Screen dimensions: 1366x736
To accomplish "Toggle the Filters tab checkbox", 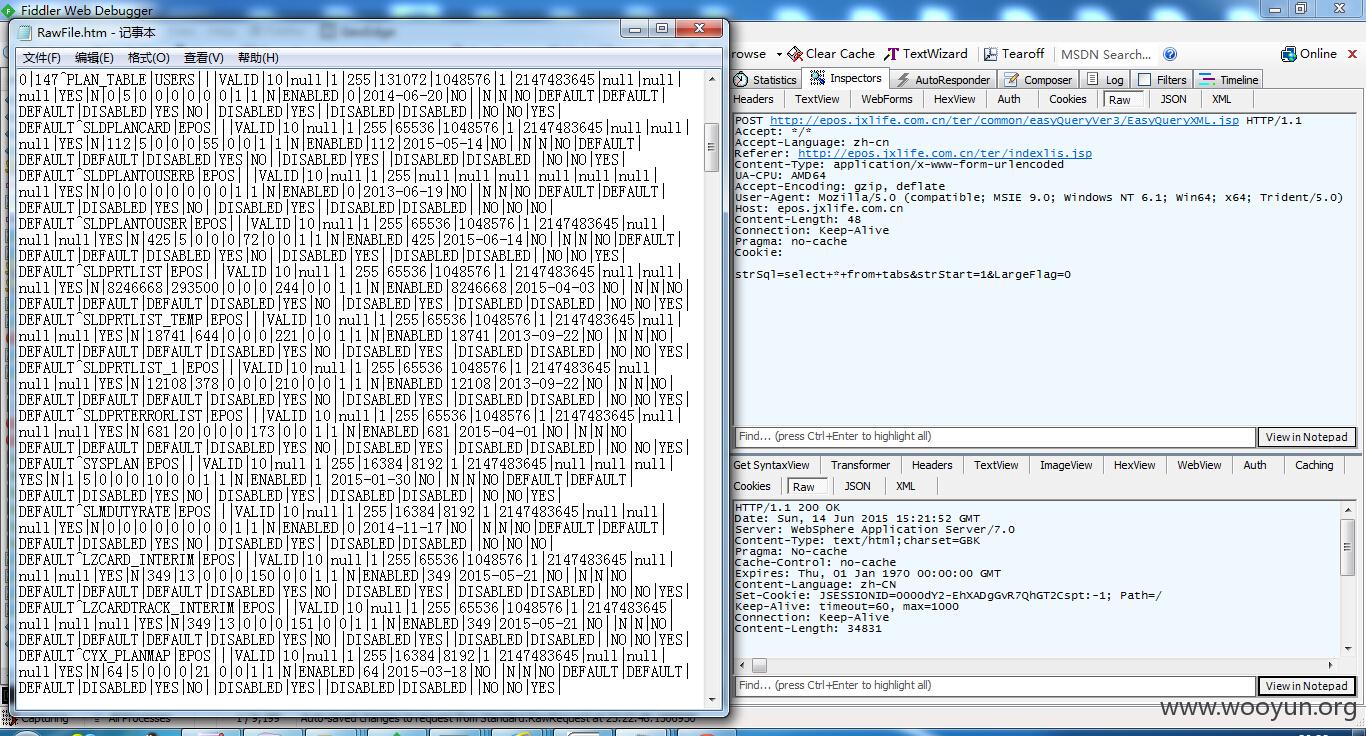I will pos(1144,80).
